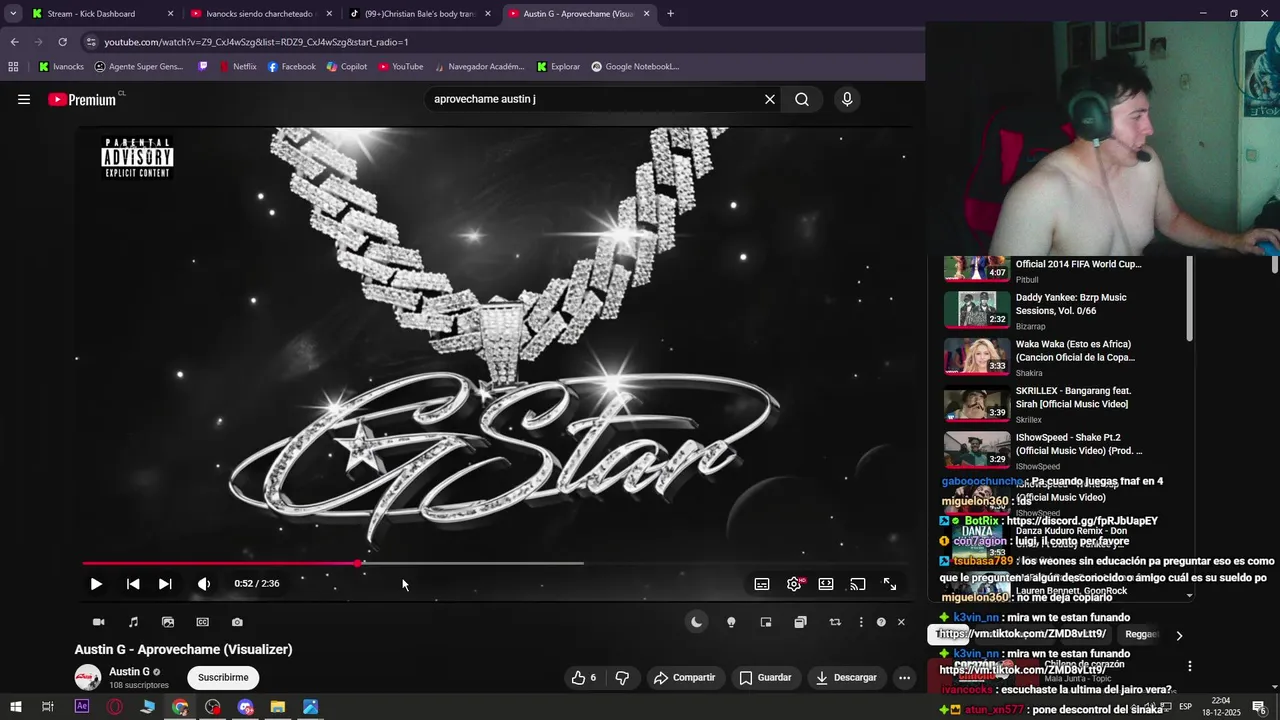Open a new browser tab
The image size is (1280, 720).
point(670,14)
